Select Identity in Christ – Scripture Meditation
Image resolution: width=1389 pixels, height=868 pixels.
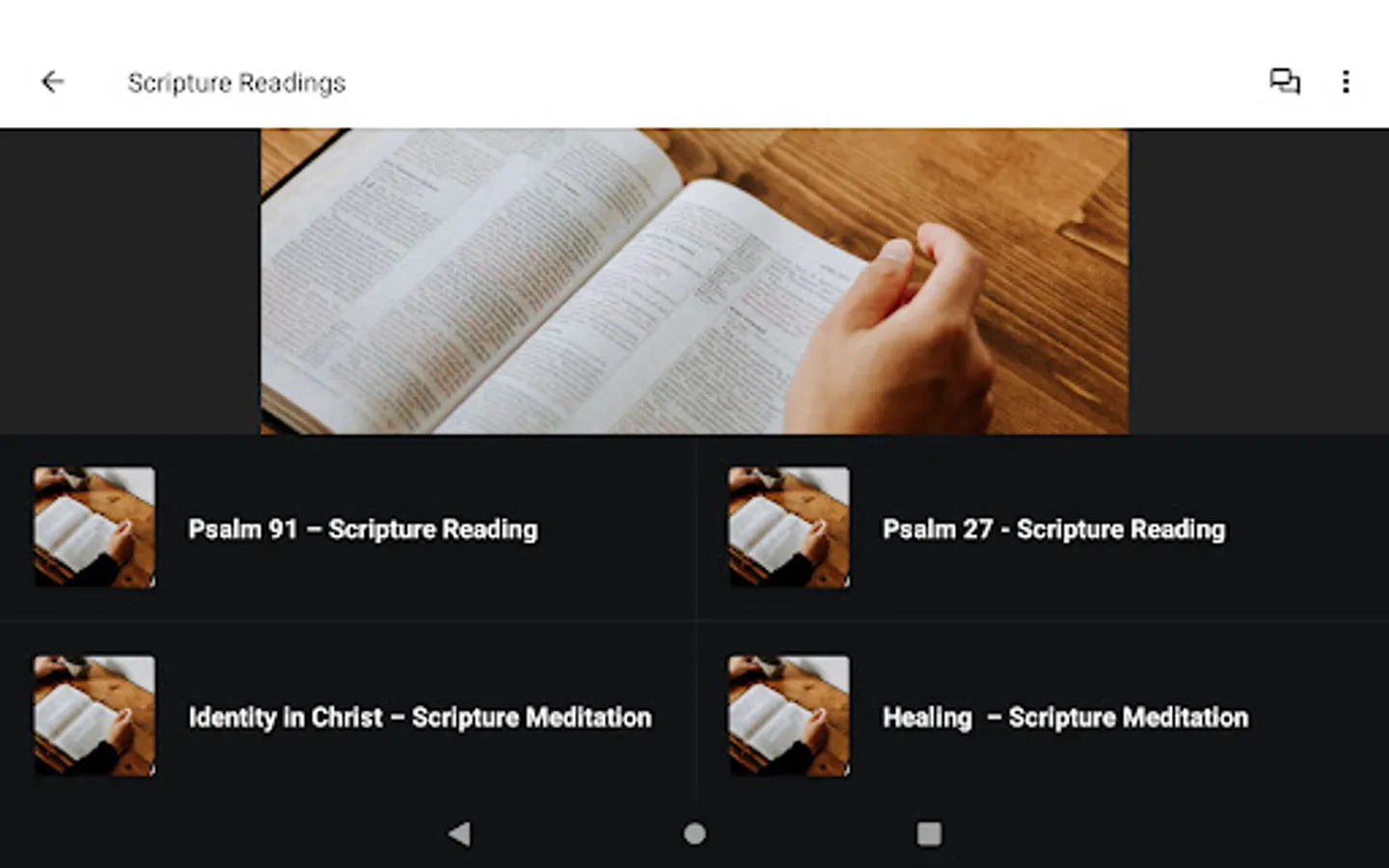pos(420,718)
